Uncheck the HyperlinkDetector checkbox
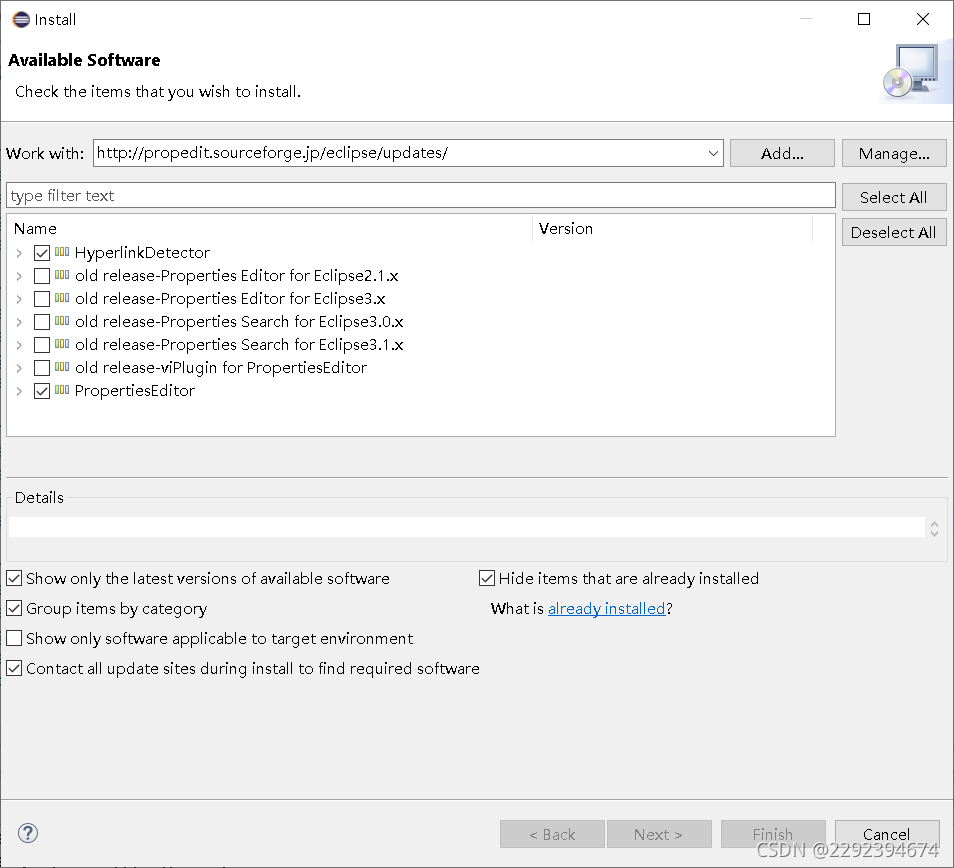 (x=42, y=252)
